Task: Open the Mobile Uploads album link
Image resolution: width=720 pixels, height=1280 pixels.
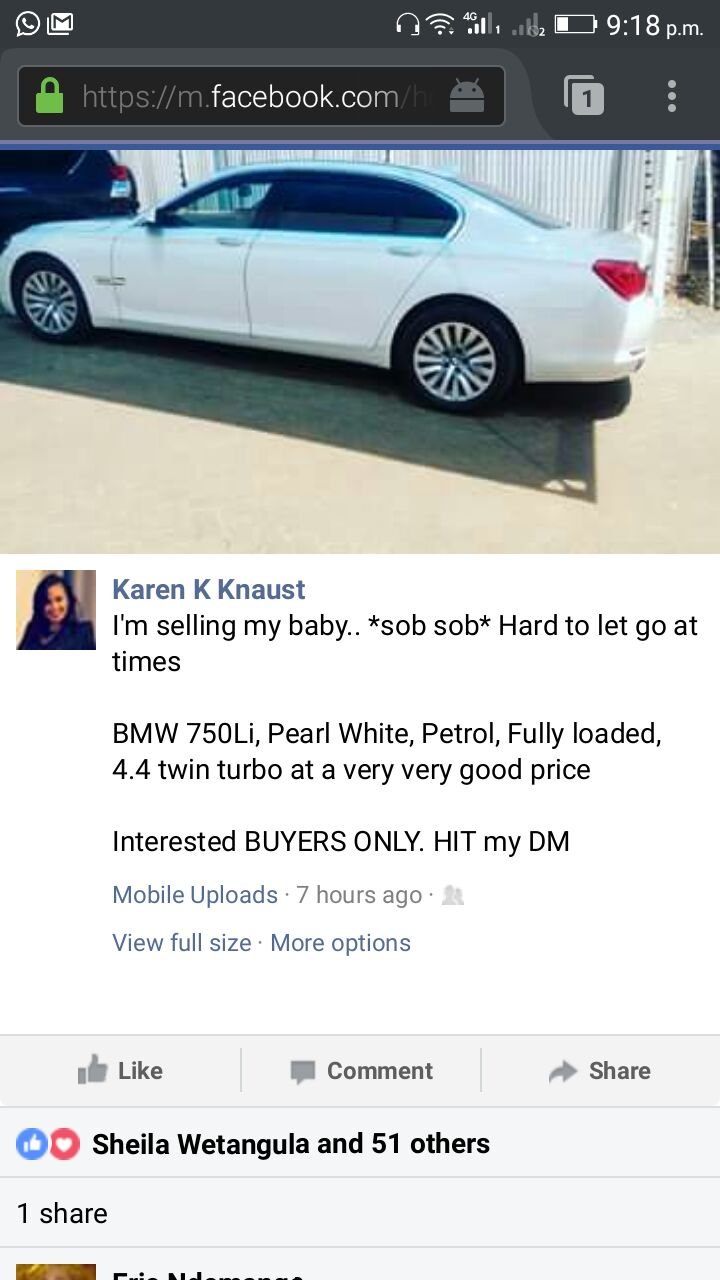Action: click(195, 894)
